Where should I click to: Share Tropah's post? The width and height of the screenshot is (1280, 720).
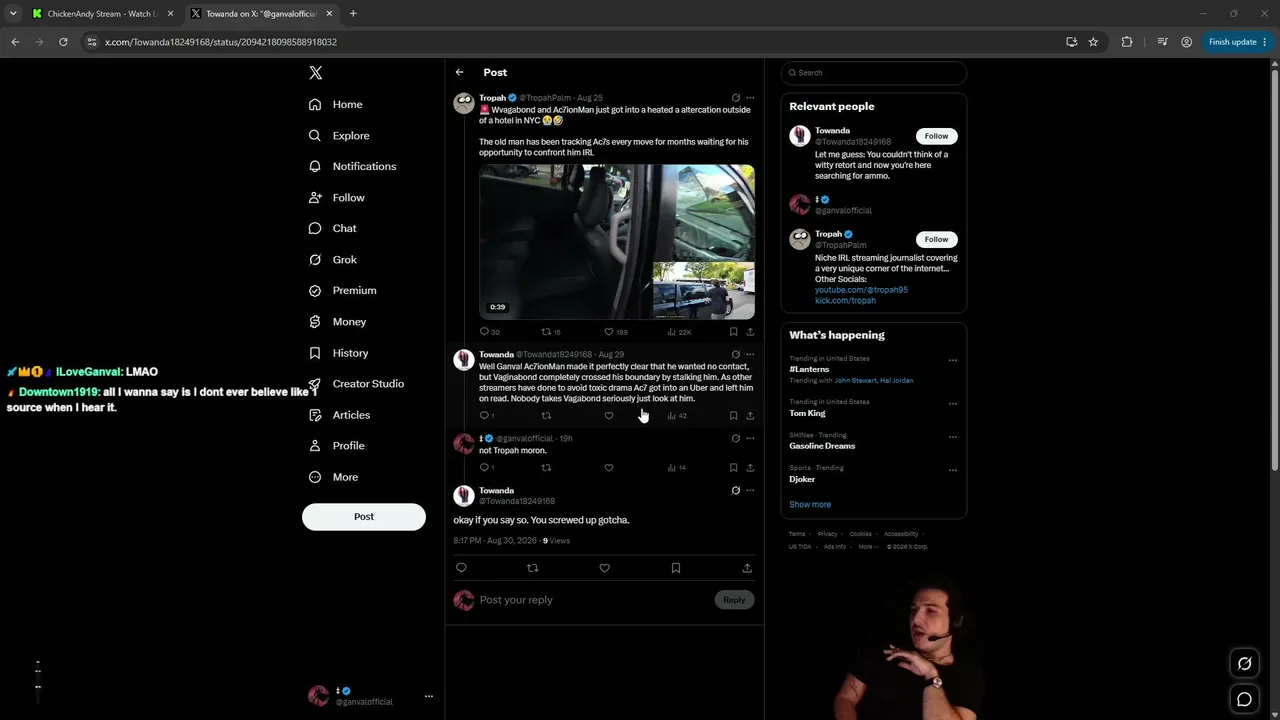(750, 332)
